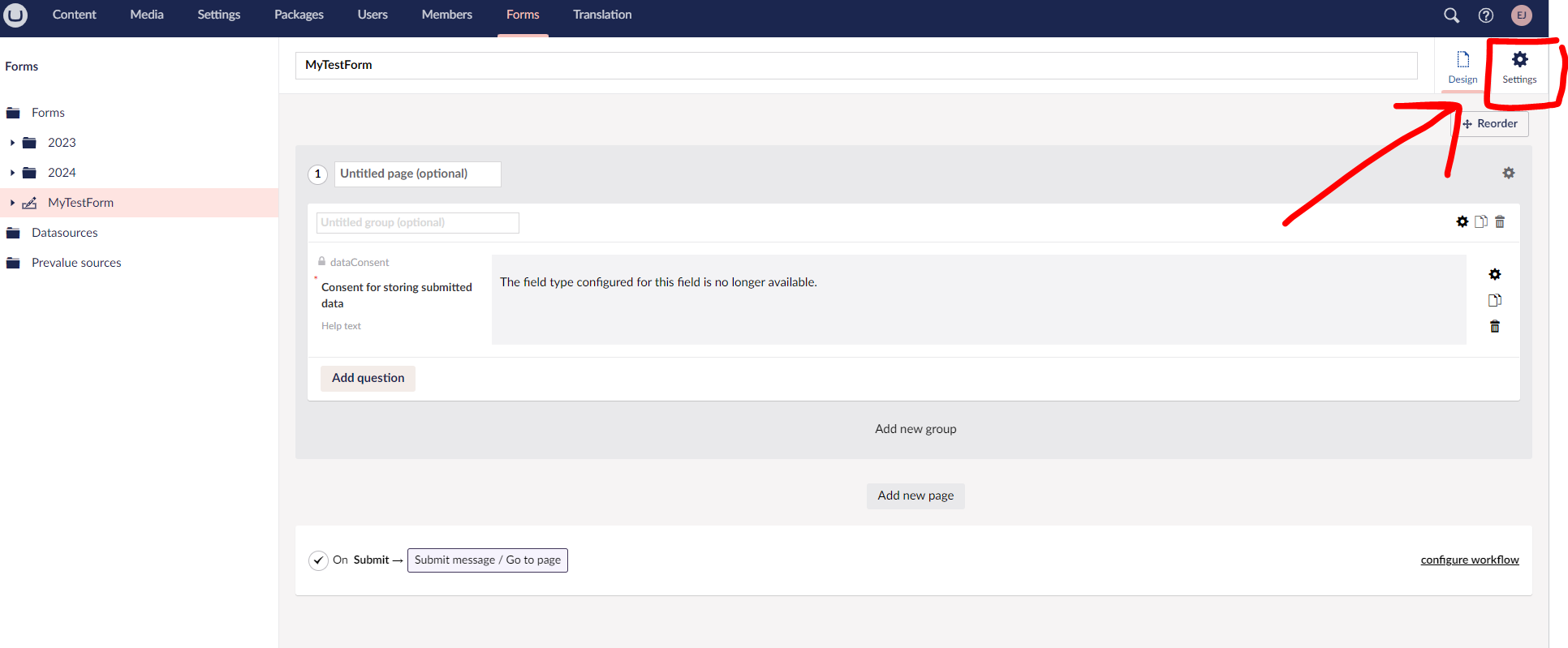Viewport: 1568px width, 648px height.
Task: Click Add new page button
Action: click(915, 496)
